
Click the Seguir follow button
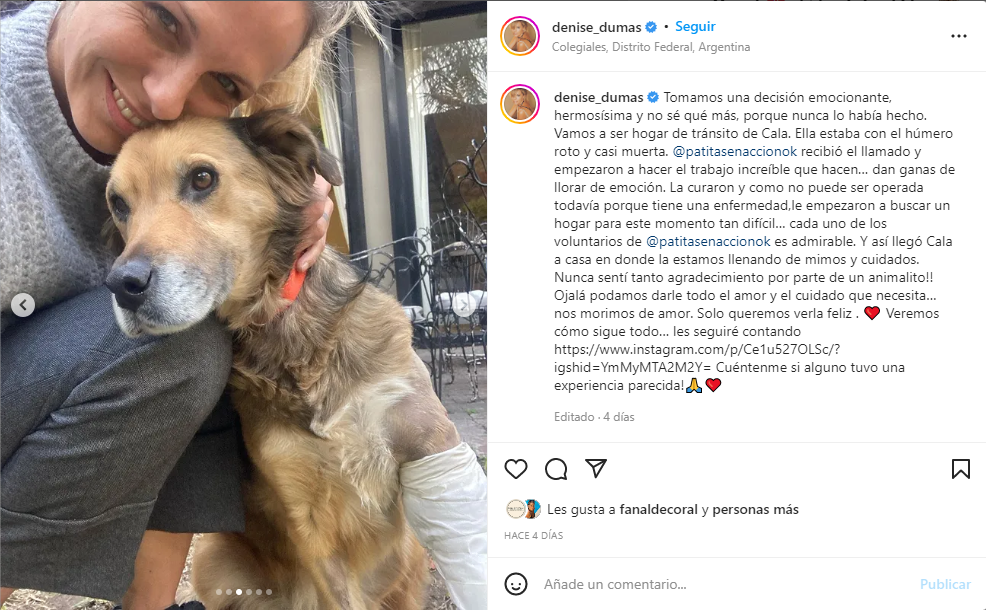[x=695, y=26]
